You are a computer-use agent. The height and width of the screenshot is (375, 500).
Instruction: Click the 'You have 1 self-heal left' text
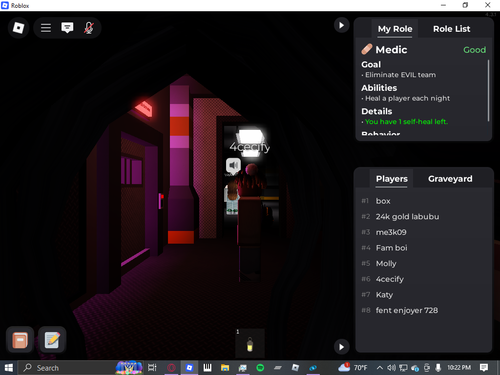[406, 122]
